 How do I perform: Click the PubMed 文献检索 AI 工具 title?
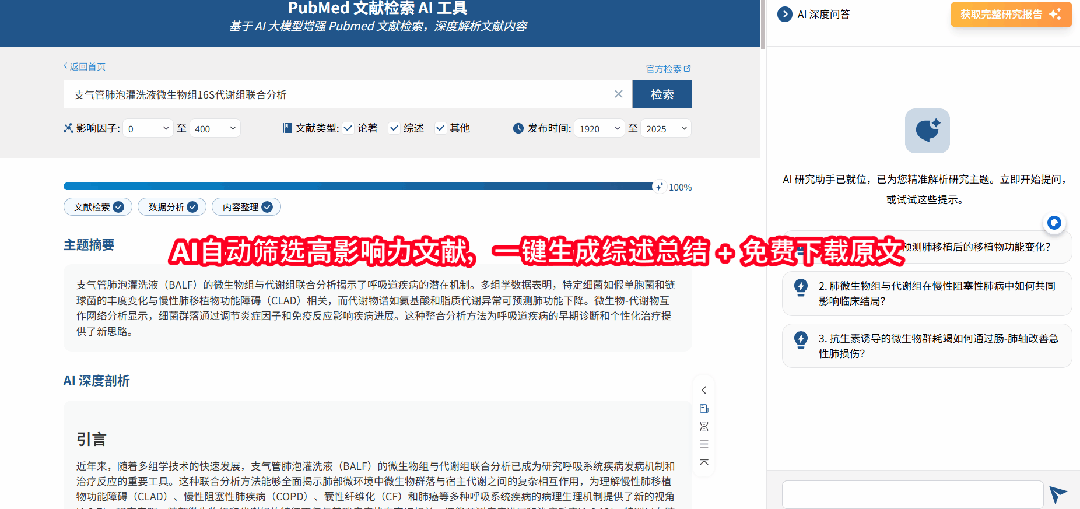click(379, 9)
